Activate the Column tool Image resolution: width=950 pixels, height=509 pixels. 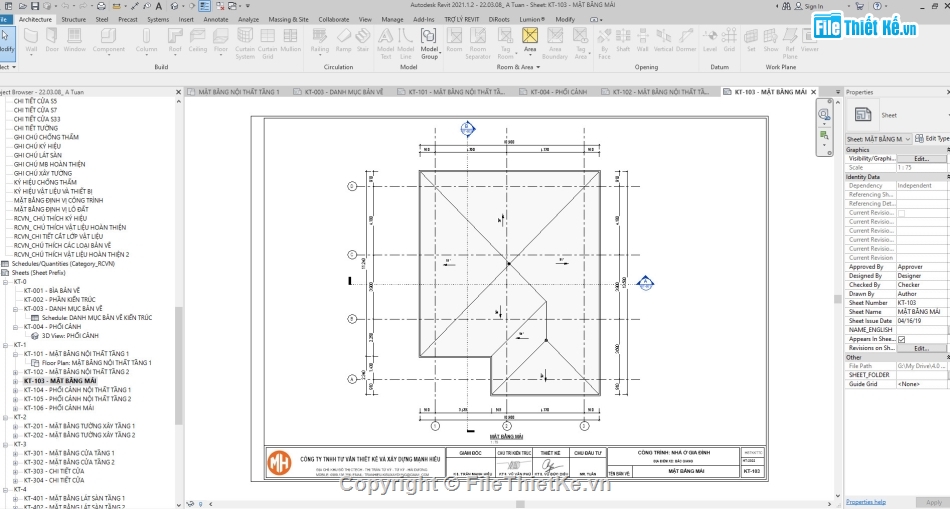tap(146, 40)
